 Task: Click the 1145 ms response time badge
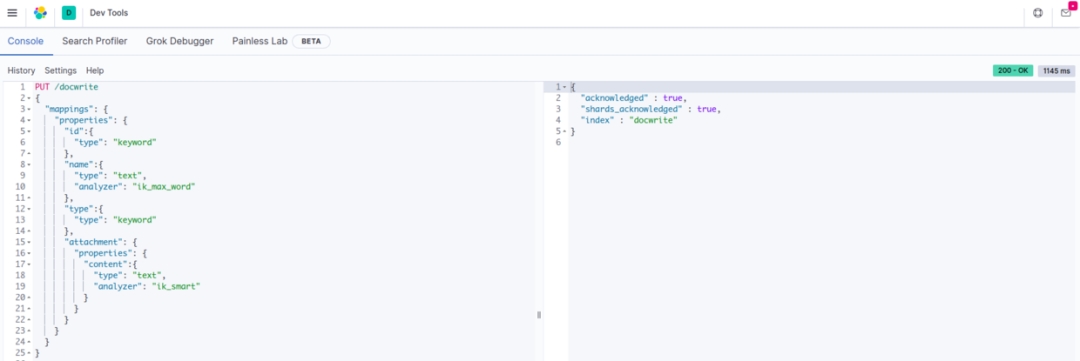point(1057,70)
